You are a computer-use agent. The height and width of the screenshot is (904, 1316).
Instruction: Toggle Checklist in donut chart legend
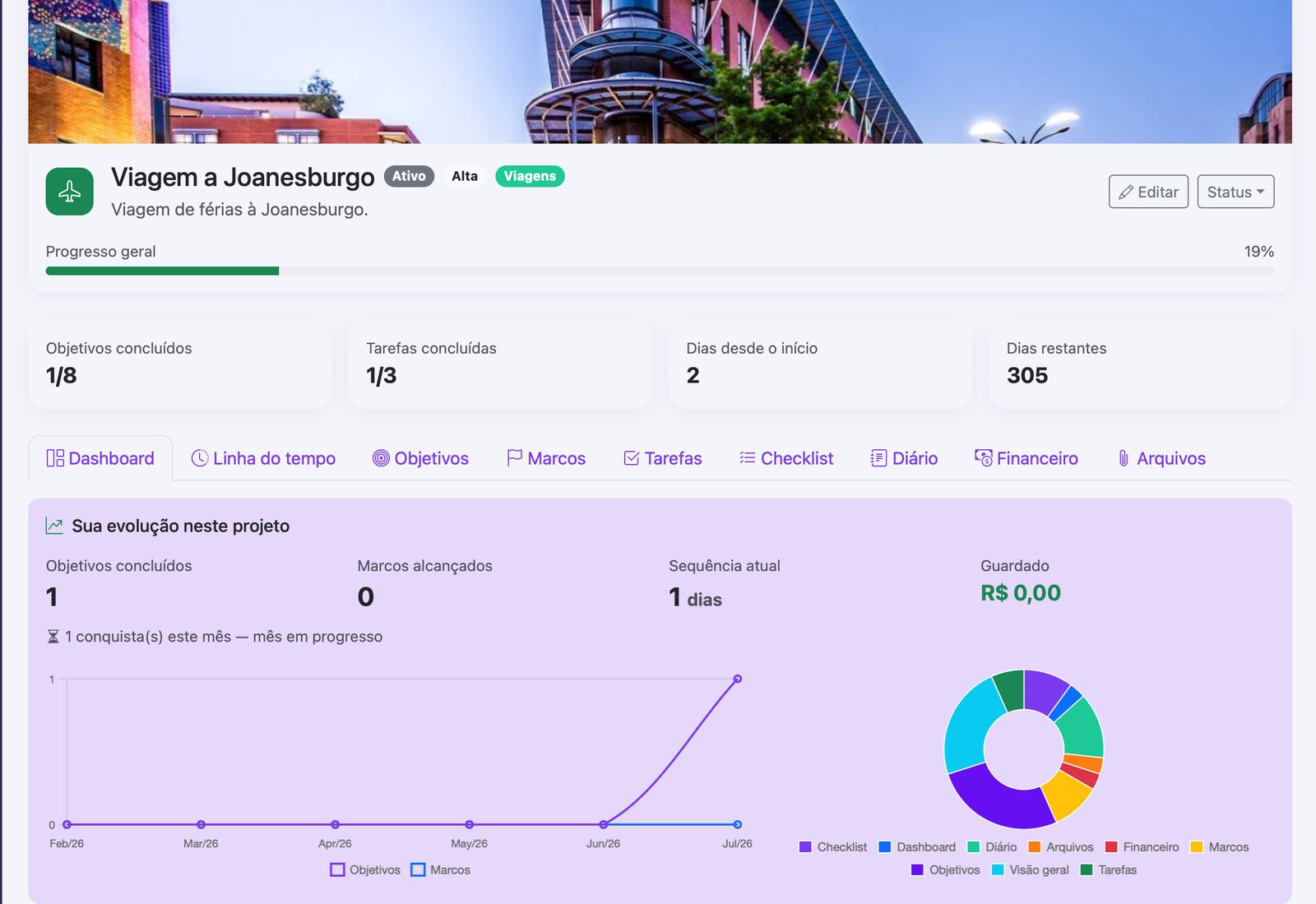pyautogui.click(x=832, y=846)
